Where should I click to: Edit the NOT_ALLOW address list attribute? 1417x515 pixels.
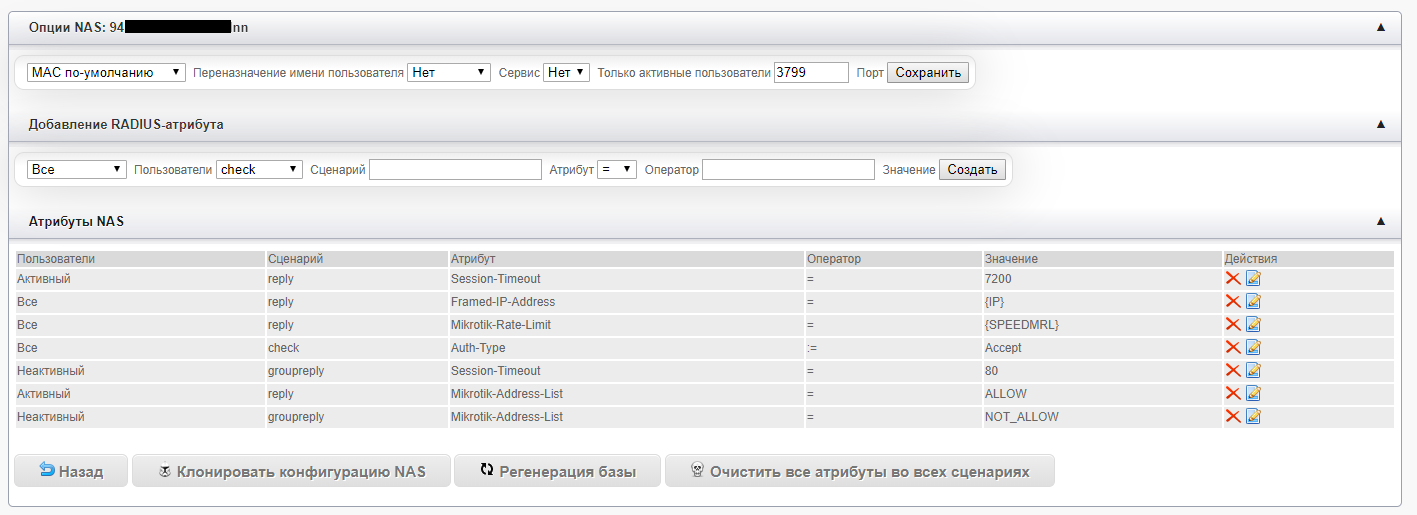pos(1253,417)
